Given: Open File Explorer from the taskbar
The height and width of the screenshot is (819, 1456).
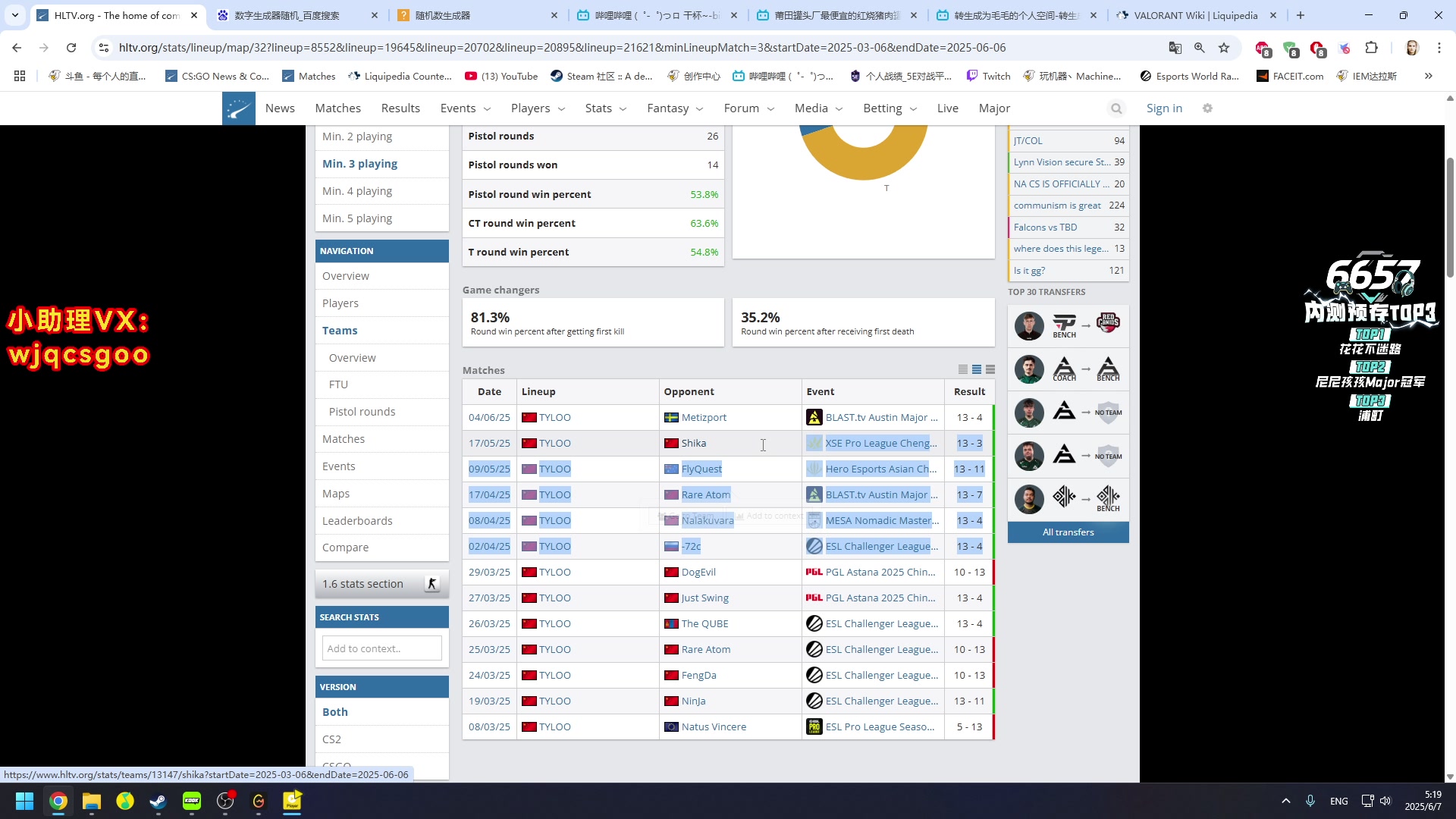Looking at the screenshot, I should (x=92, y=801).
